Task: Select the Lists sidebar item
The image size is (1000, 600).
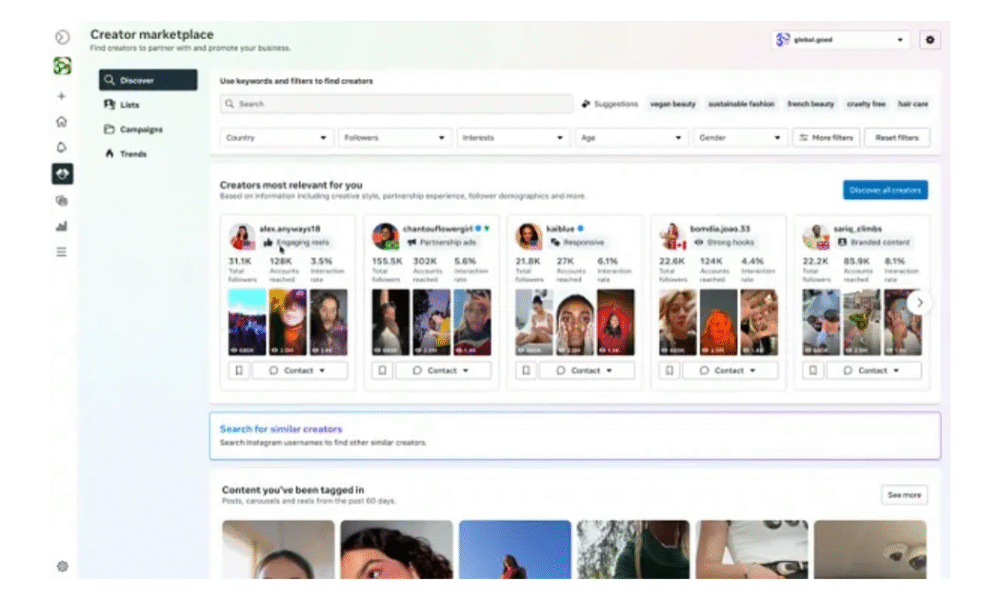Action: (127, 104)
